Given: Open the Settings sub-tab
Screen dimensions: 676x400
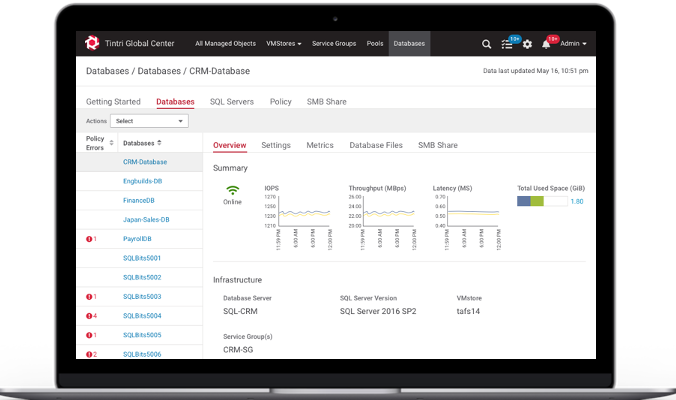Looking at the screenshot, I should click(276, 145).
